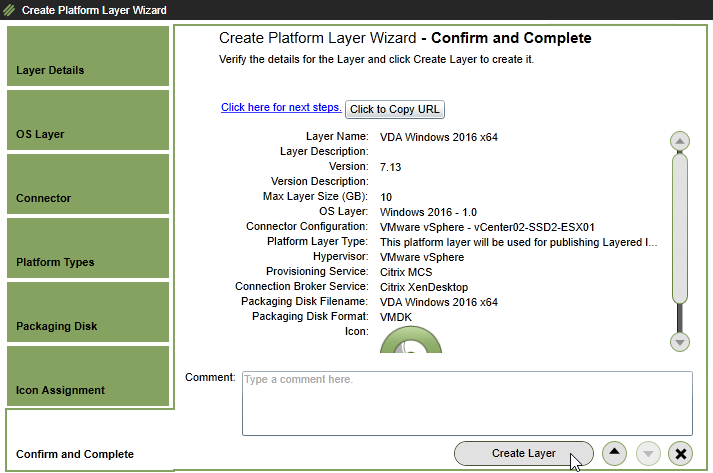Click the Hypervisor value 'VMware vSphere'

coord(422,257)
